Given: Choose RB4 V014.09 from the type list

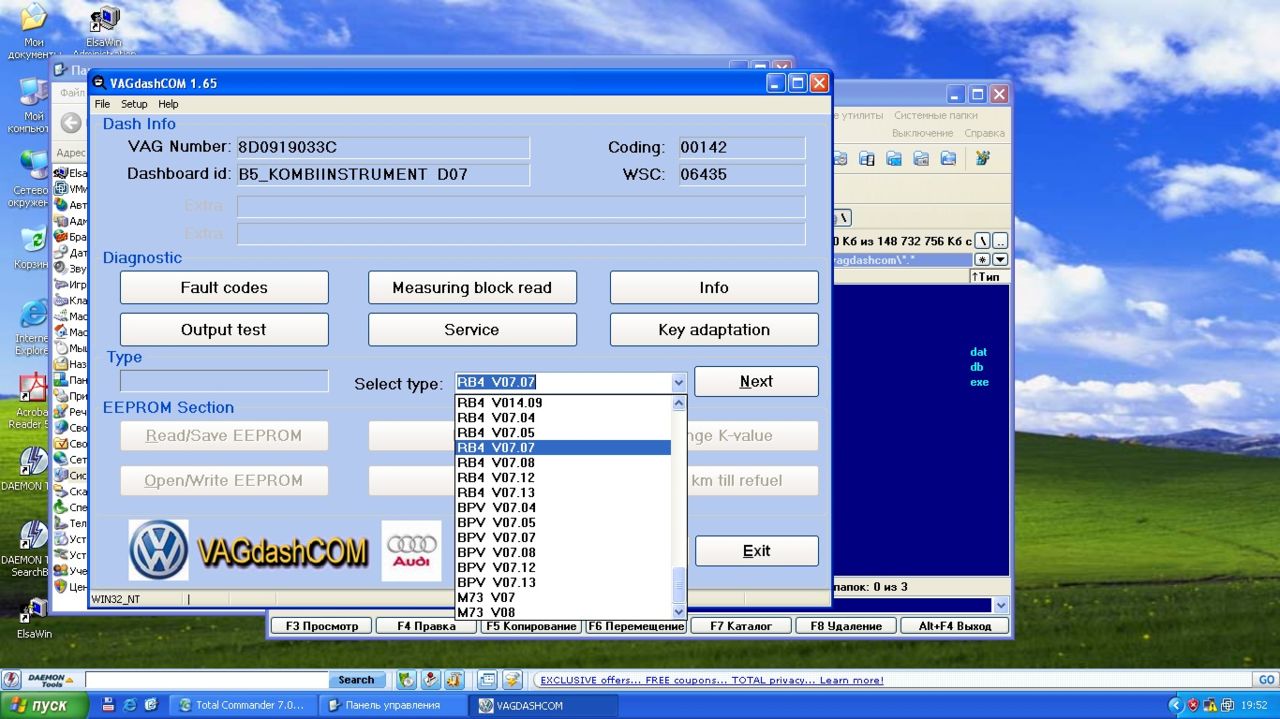Looking at the screenshot, I should point(563,403).
